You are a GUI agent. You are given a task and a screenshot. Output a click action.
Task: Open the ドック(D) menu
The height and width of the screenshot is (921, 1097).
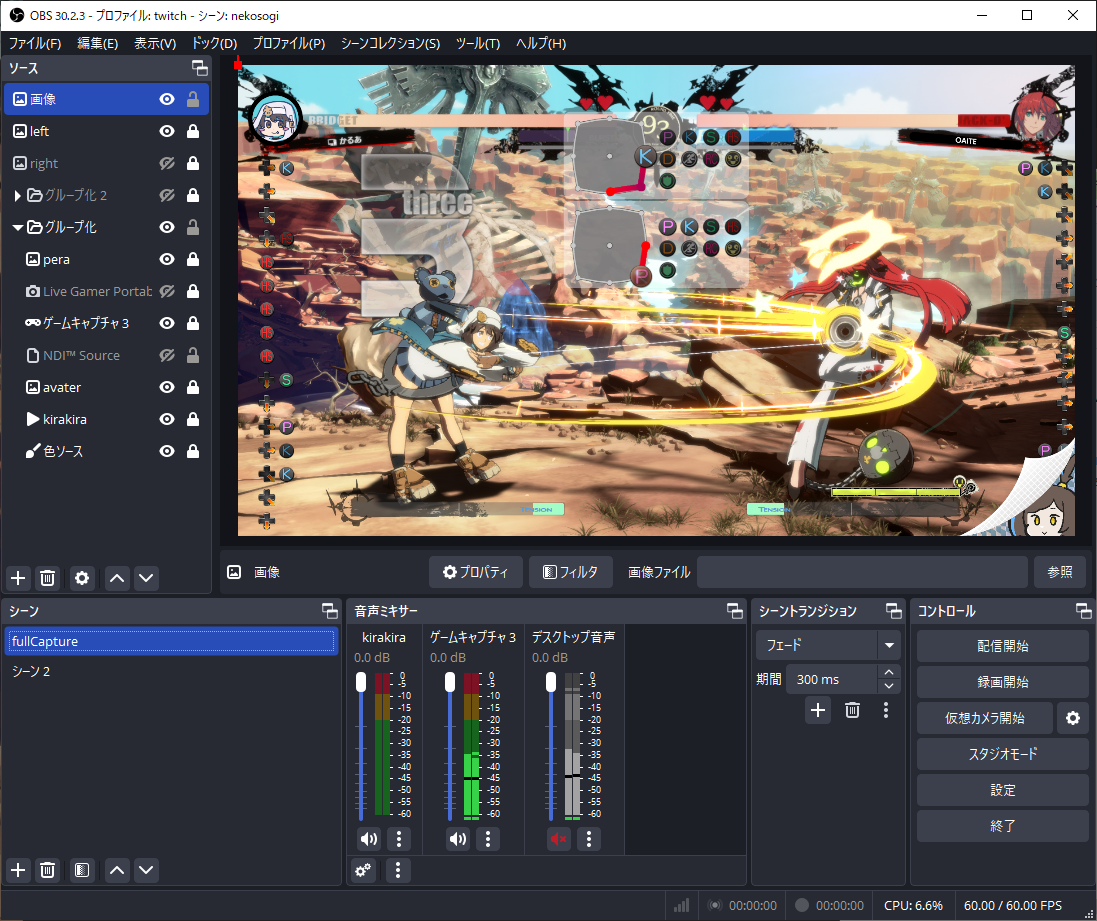214,43
